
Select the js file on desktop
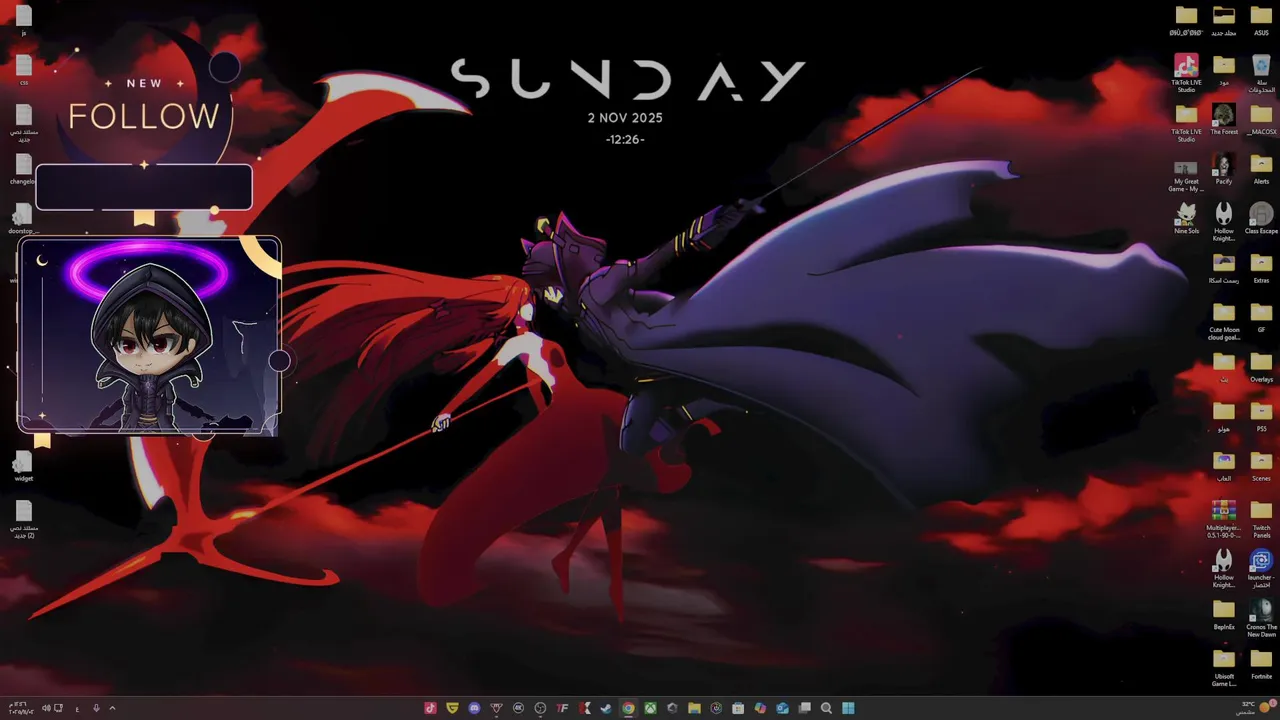point(24,20)
